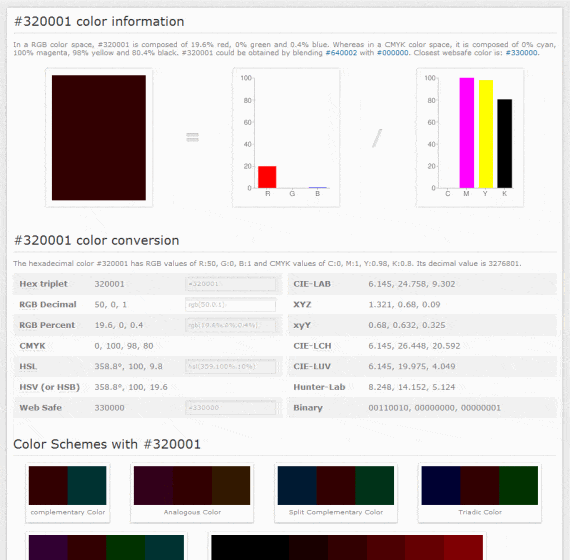Click the brown swatch in Analogous scheme
Image resolution: width=570 pixels, height=560 pixels.
coord(231,485)
